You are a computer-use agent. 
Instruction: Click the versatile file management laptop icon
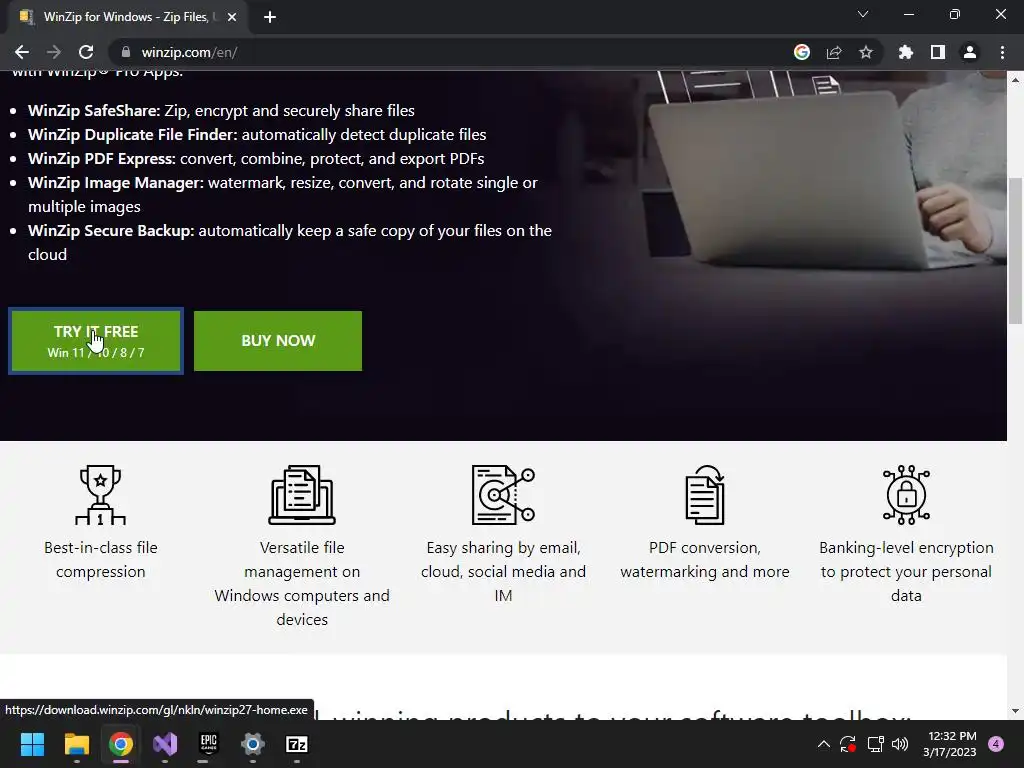[x=302, y=495]
